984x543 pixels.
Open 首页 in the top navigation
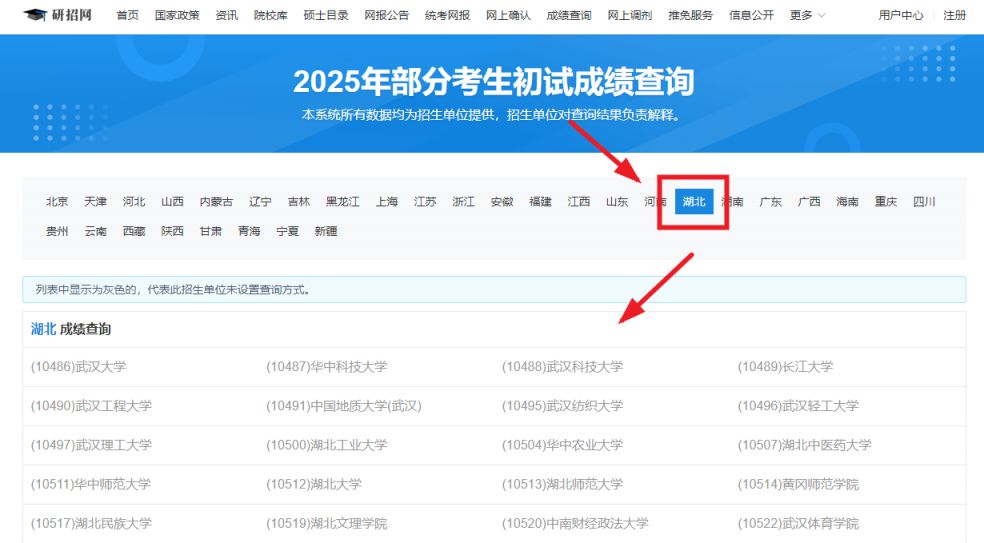click(x=127, y=15)
